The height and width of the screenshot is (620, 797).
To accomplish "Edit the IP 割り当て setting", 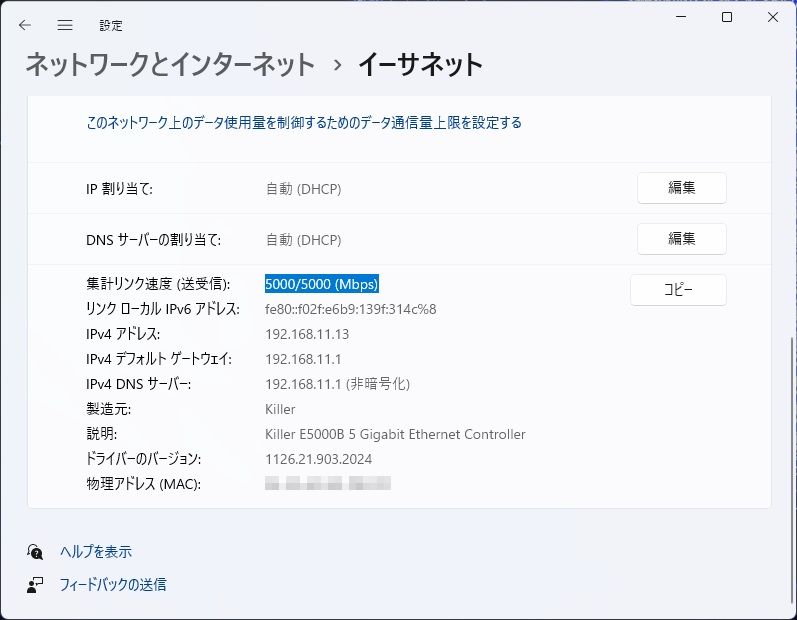I will tap(681, 188).
